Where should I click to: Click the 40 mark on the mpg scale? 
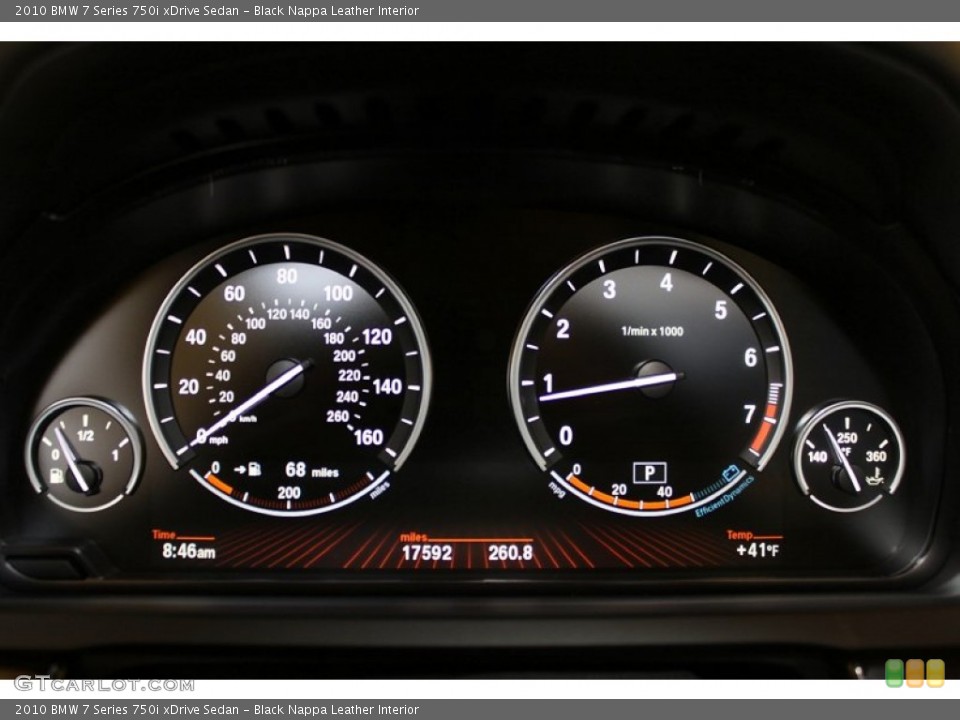[x=665, y=491]
